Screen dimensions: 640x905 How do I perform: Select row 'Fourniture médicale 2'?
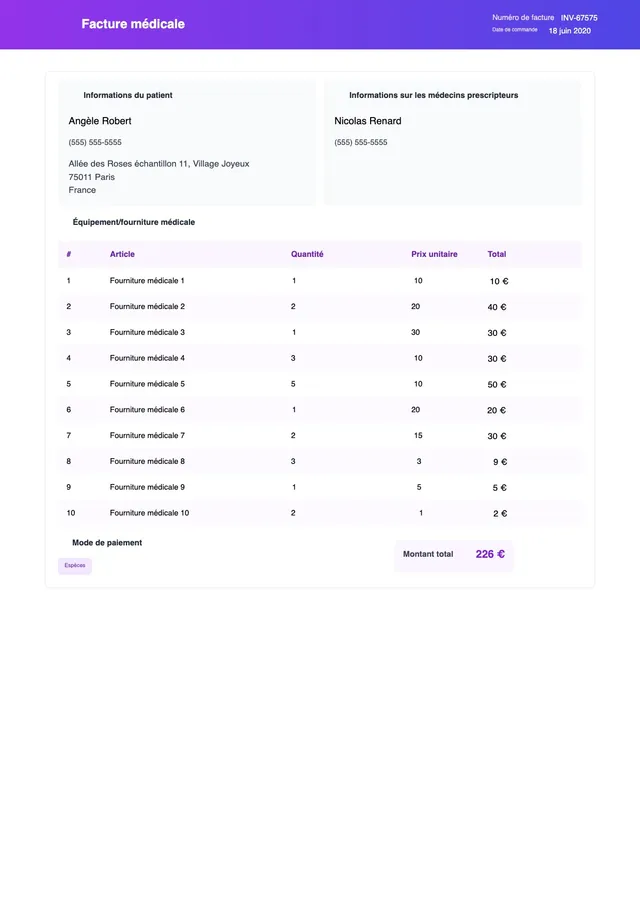(x=320, y=306)
